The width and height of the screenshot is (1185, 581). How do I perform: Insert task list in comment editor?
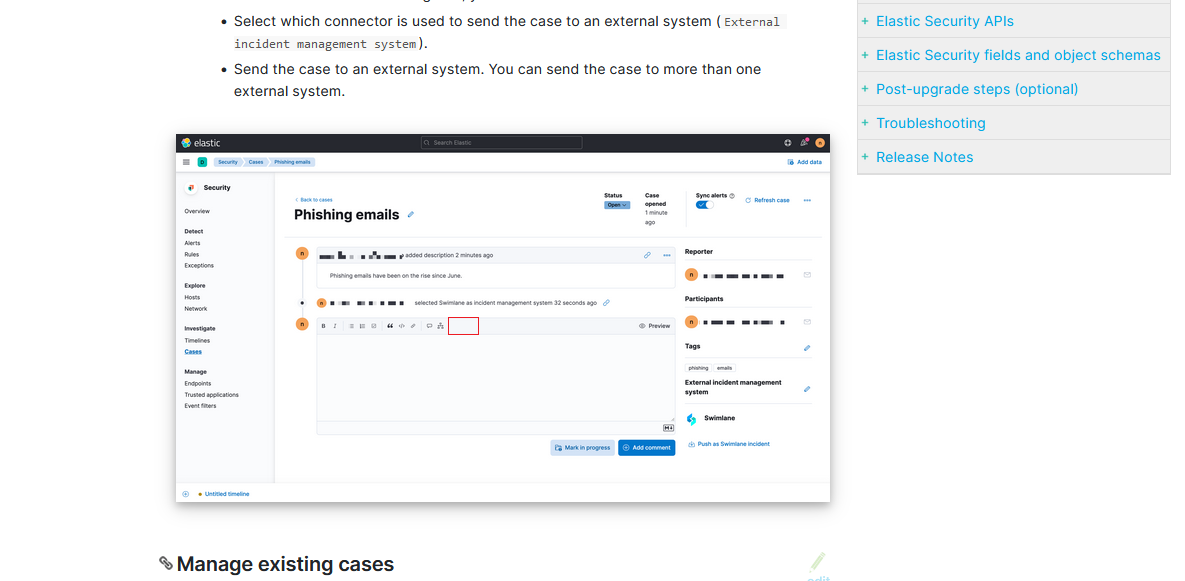[x=373, y=326]
